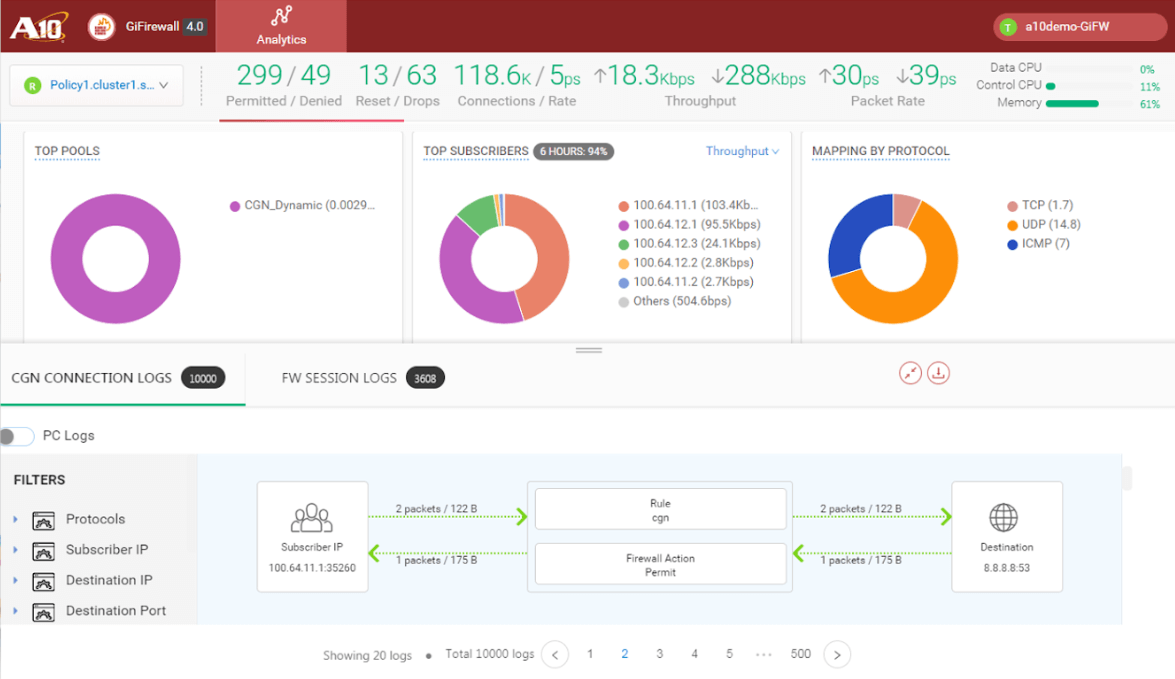Go to page 3 of logs

[659, 654]
